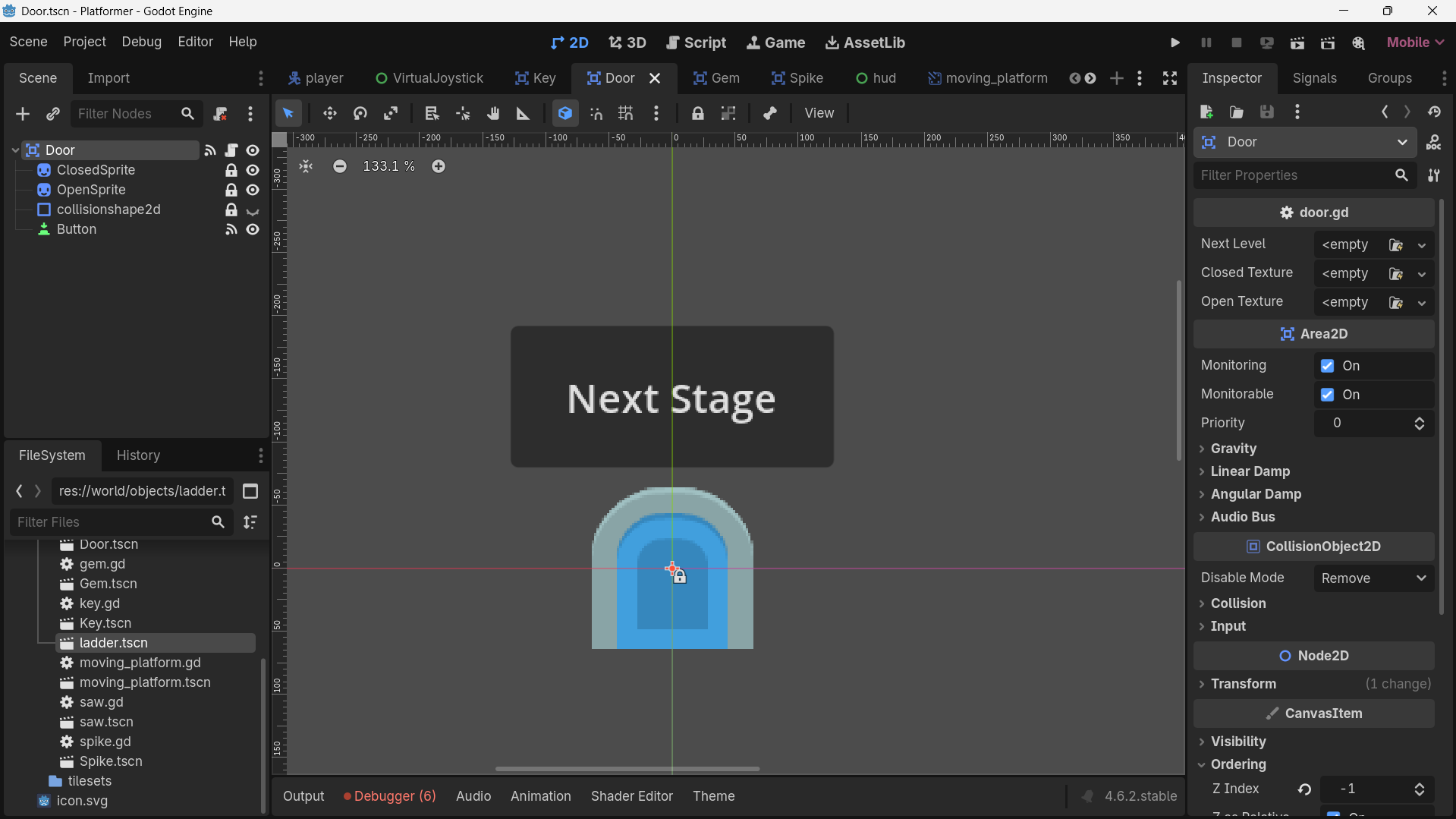Screen dimensions: 1456x819
Task: Open the skeleton options bone icon
Action: point(769,113)
